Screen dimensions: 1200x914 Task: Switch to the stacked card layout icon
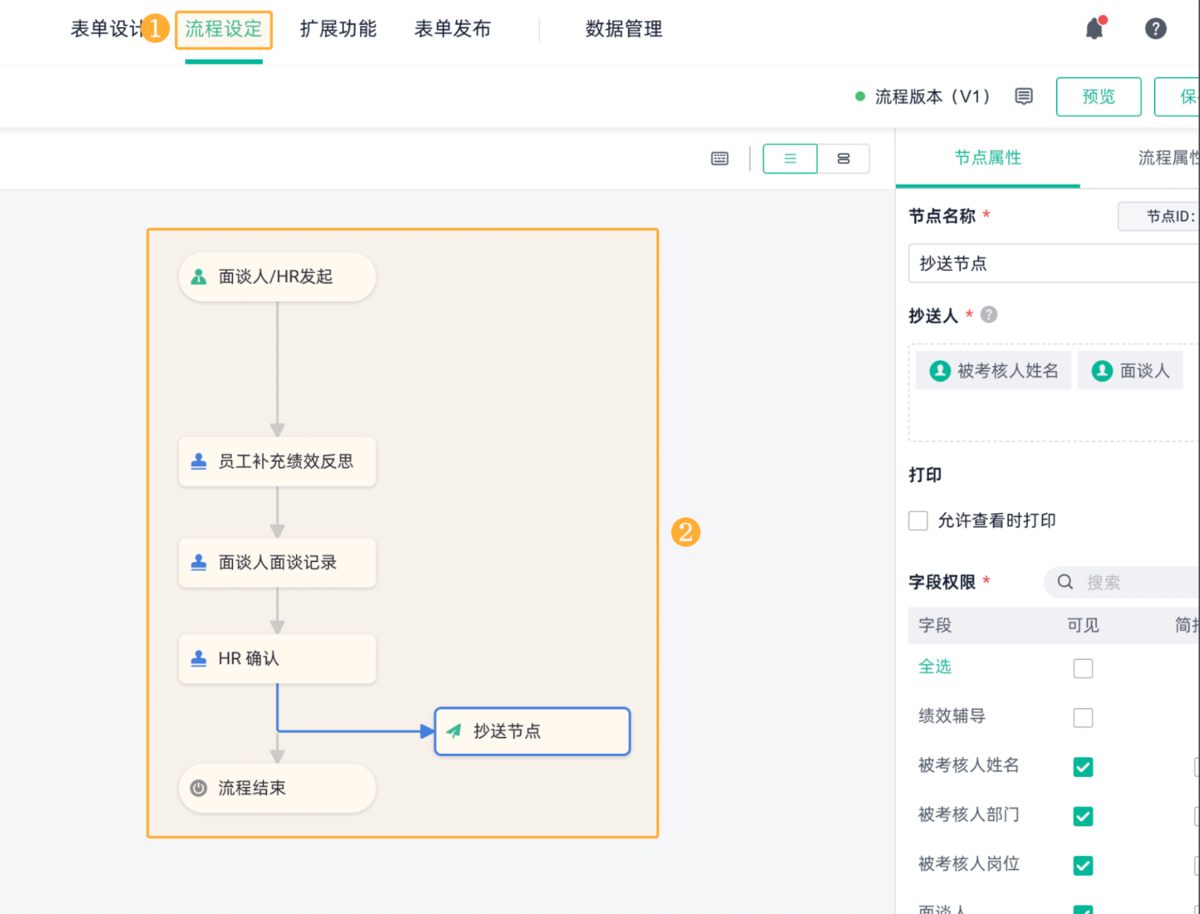pyautogui.click(x=843, y=158)
